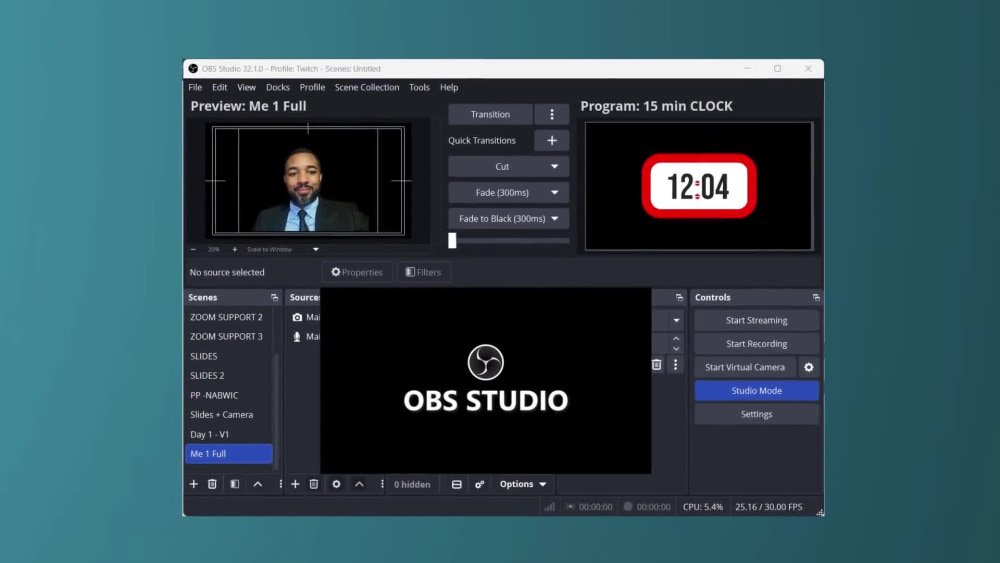The width and height of the screenshot is (1000, 563).
Task: Add a quick transition with the plus button
Action: [552, 140]
